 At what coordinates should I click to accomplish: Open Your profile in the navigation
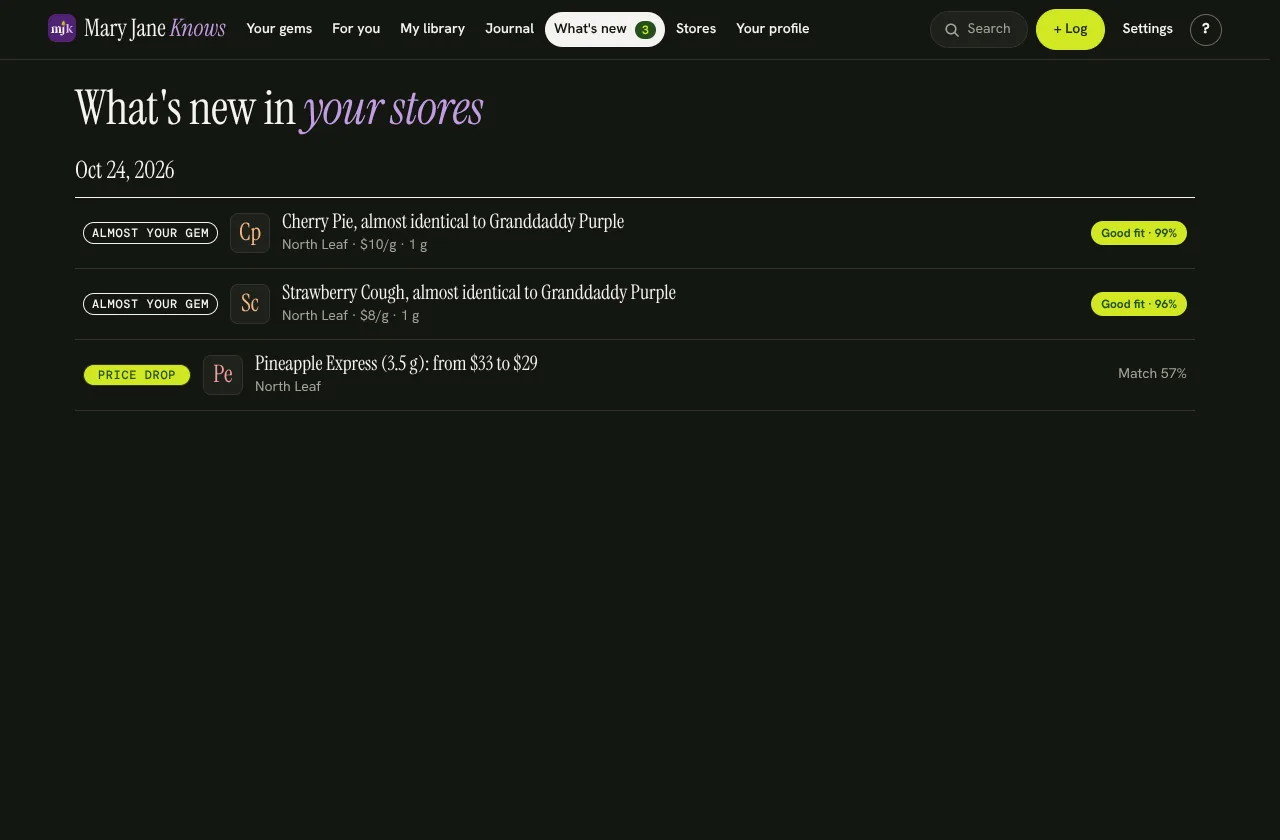[x=773, y=29]
